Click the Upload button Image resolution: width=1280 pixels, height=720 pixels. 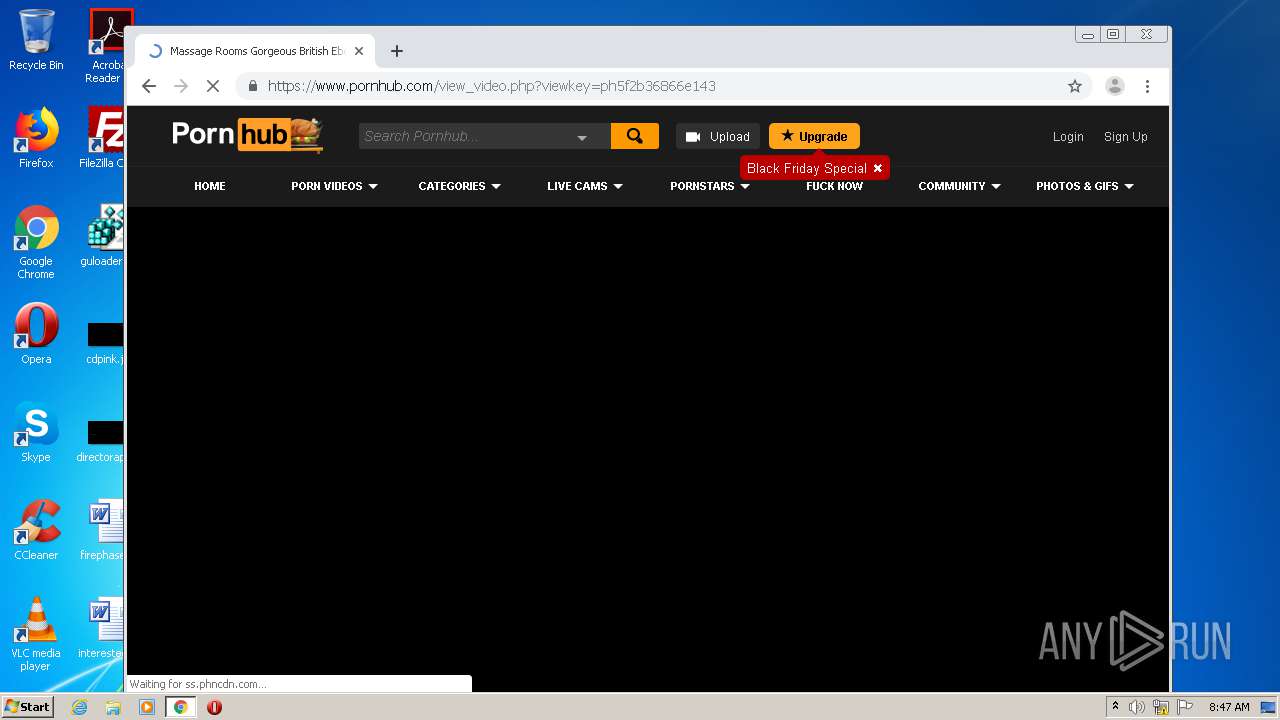[717, 136]
